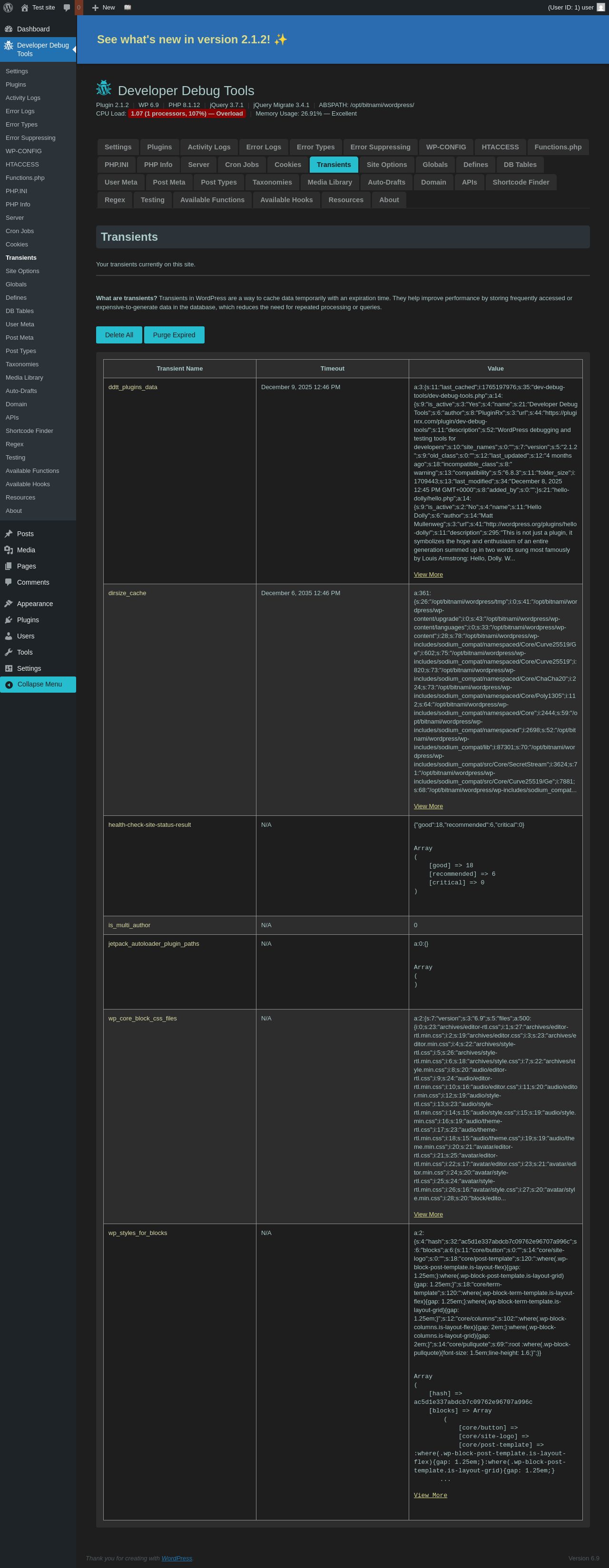Click the WordPress logo in admin bar
The height and width of the screenshot is (1568, 609).
(x=8, y=7)
